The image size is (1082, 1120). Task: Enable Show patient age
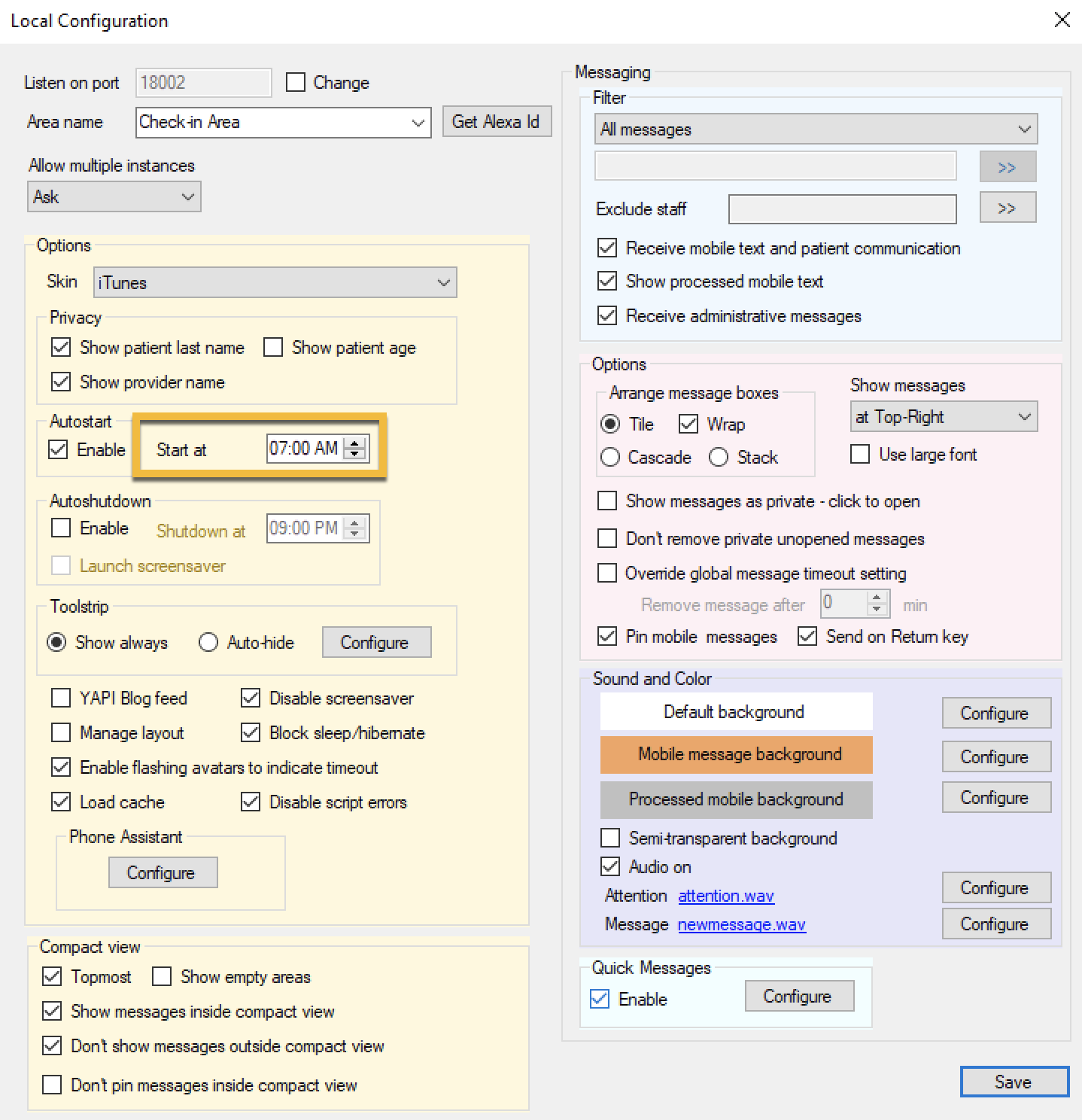point(273,347)
